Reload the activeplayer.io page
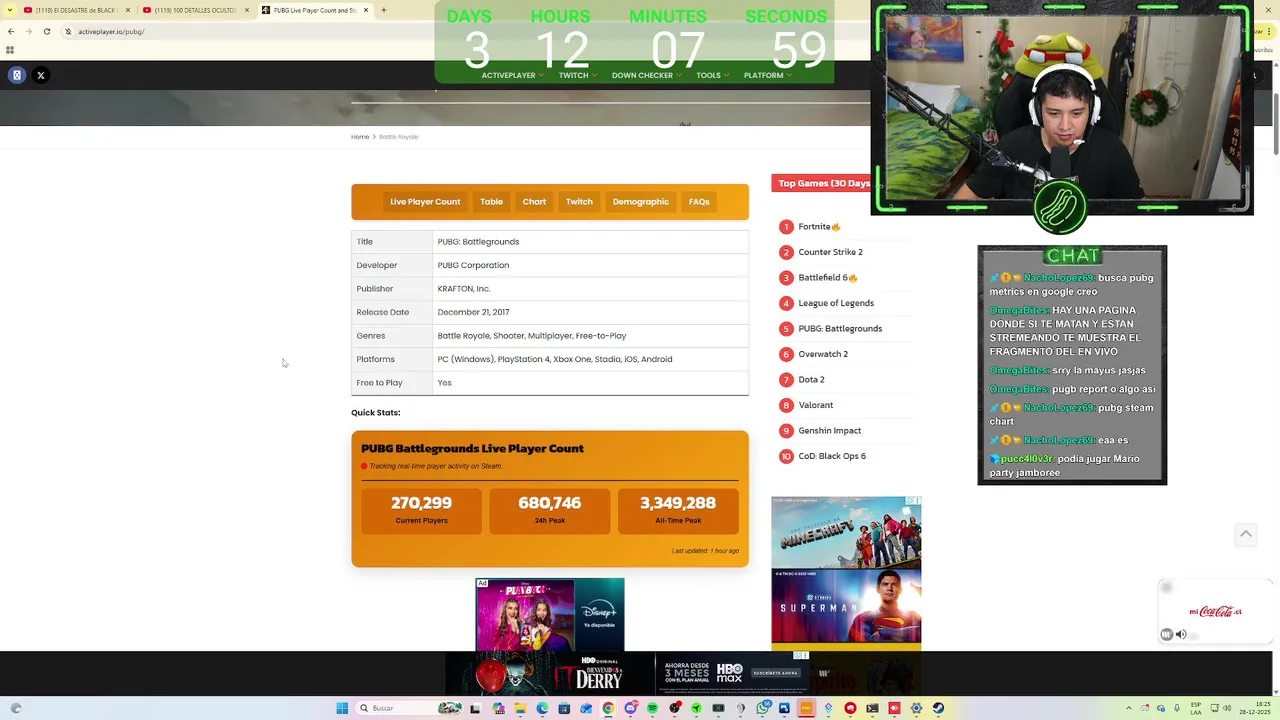Screen dimensions: 1280x720 (x=47, y=31)
